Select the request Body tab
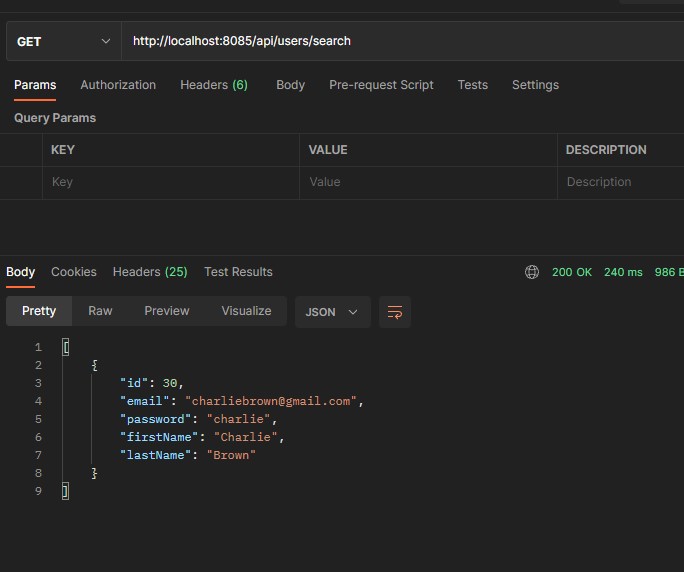 click(290, 85)
